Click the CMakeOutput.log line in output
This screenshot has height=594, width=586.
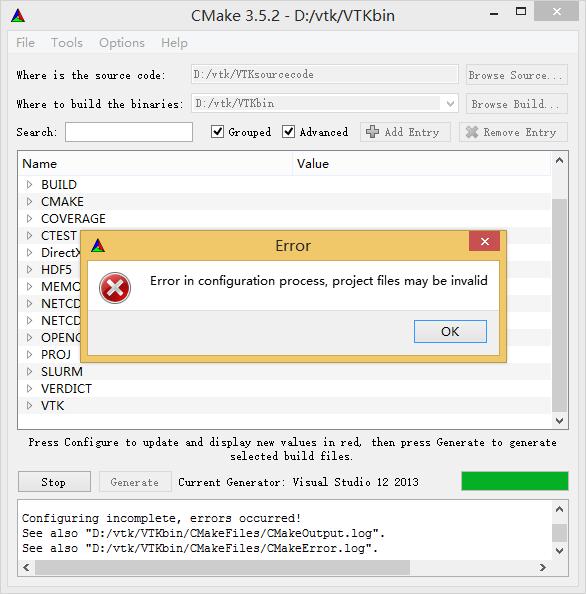point(203,533)
